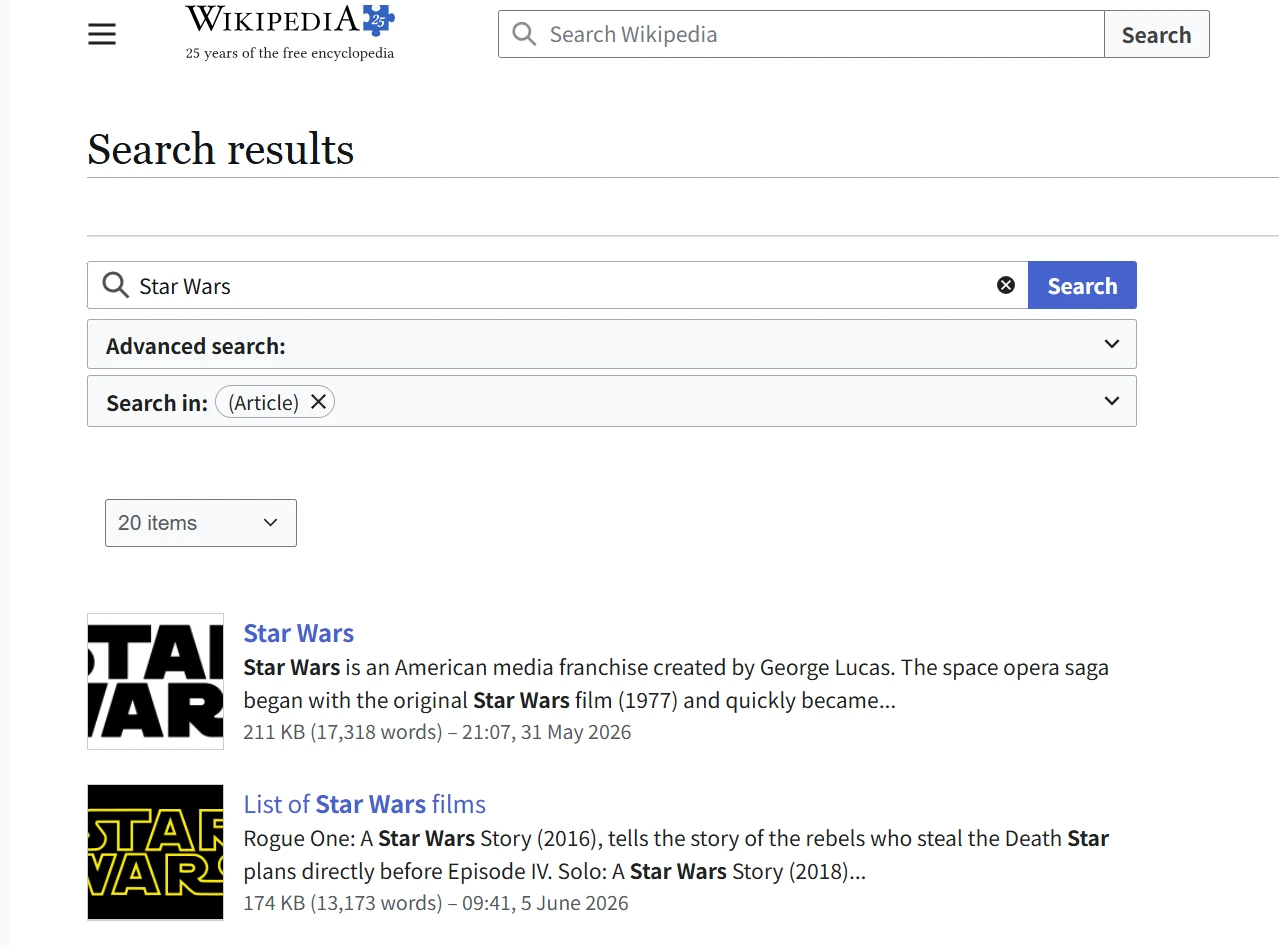Click snippet 'Star Wars is an American media franchise'
This screenshot has width=1279, height=948.
[x=677, y=683]
